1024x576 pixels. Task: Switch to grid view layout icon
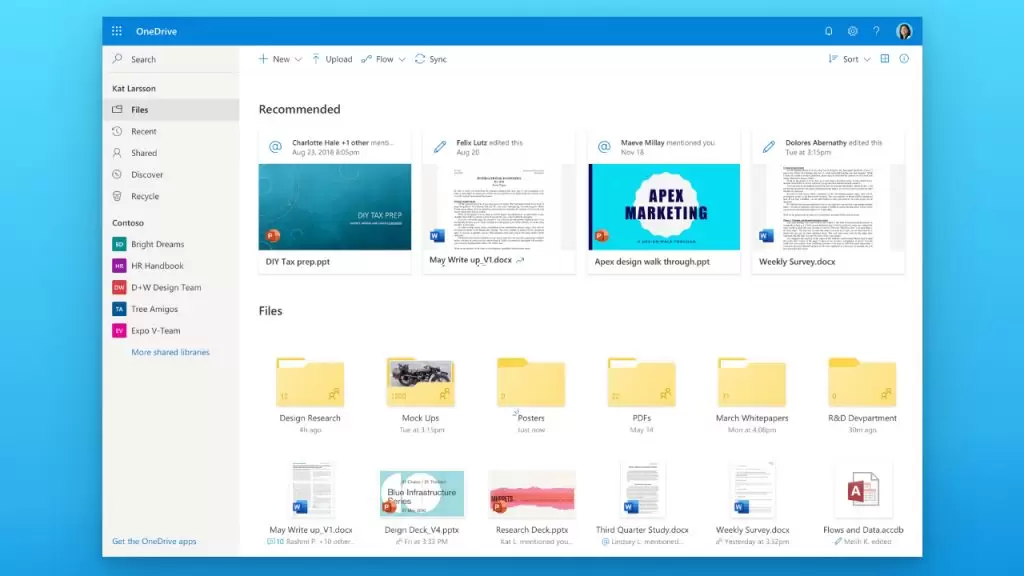point(885,59)
